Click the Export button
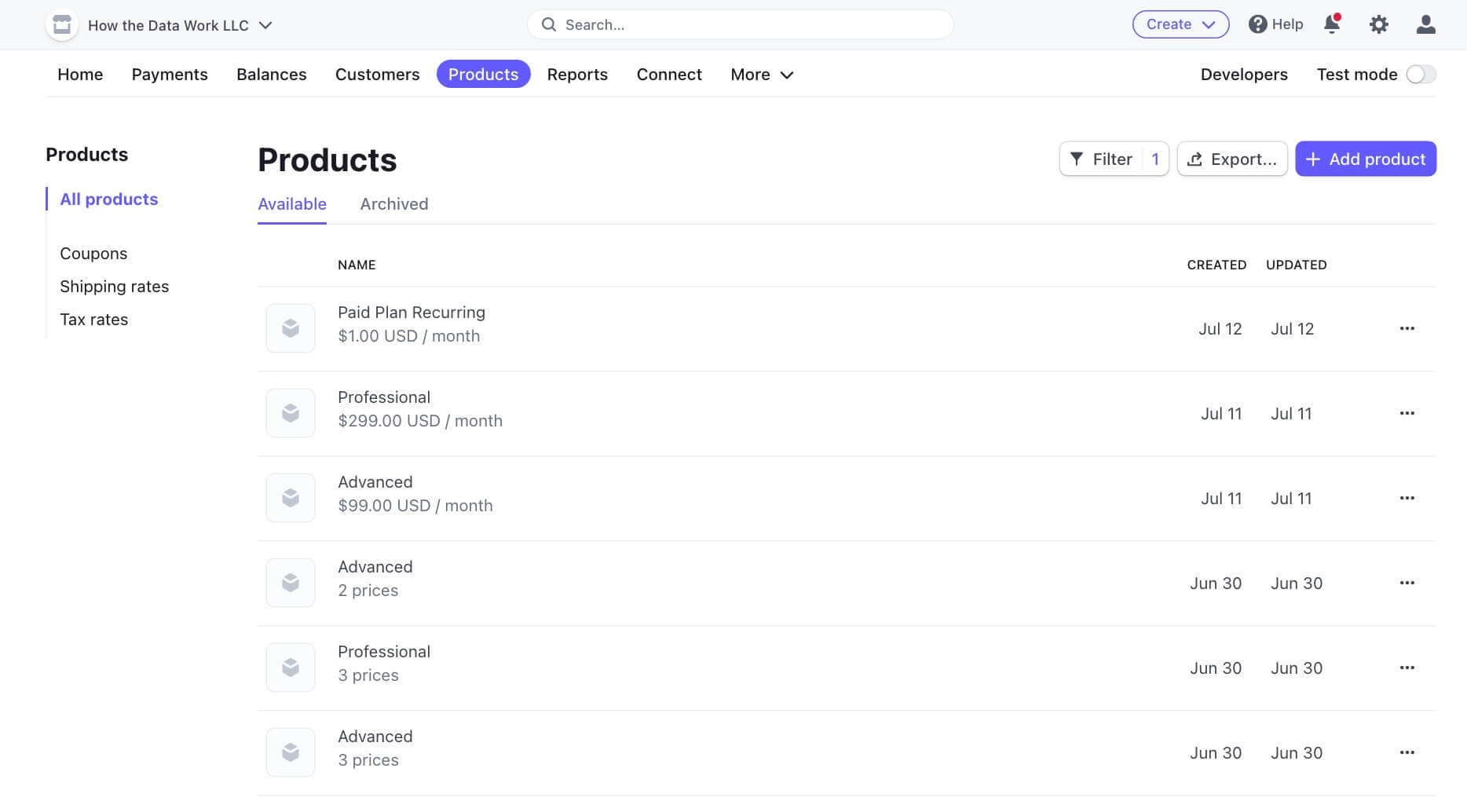The height and width of the screenshot is (812, 1467). click(x=1231, y=159)
